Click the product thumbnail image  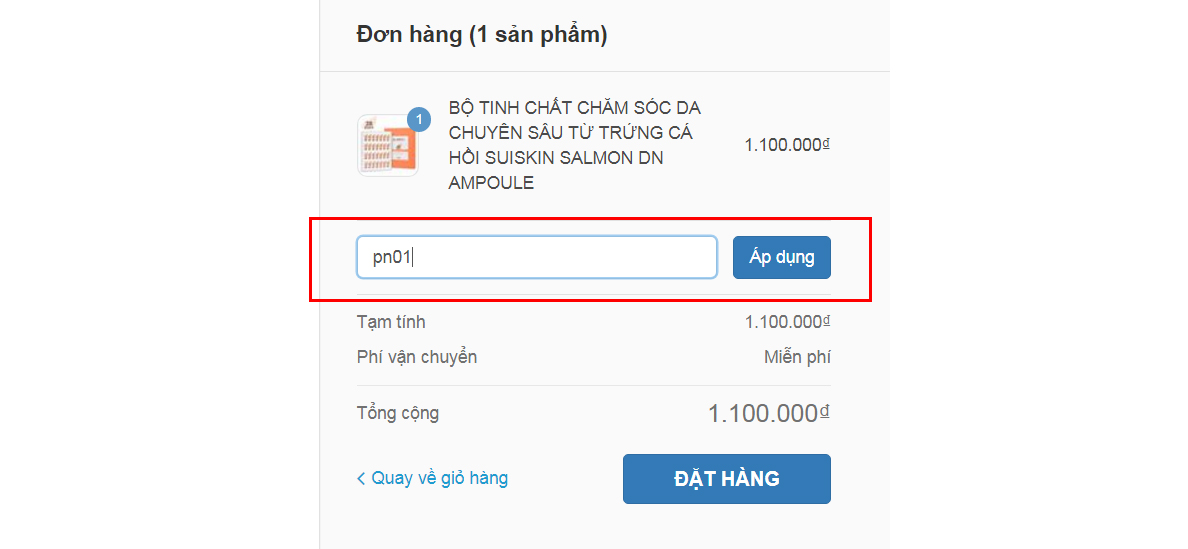tap(387, 147)
